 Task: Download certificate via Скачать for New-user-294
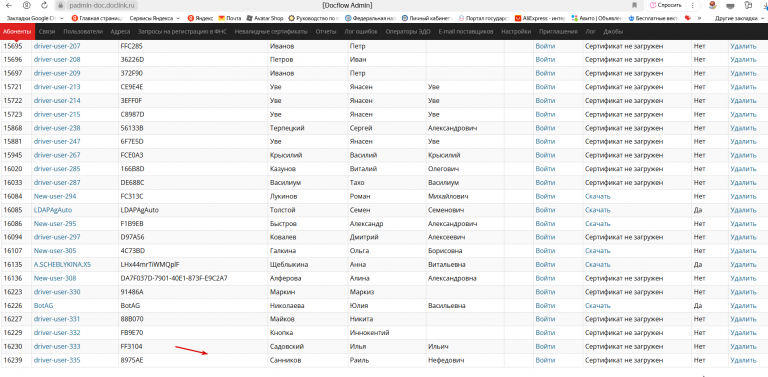598,196
